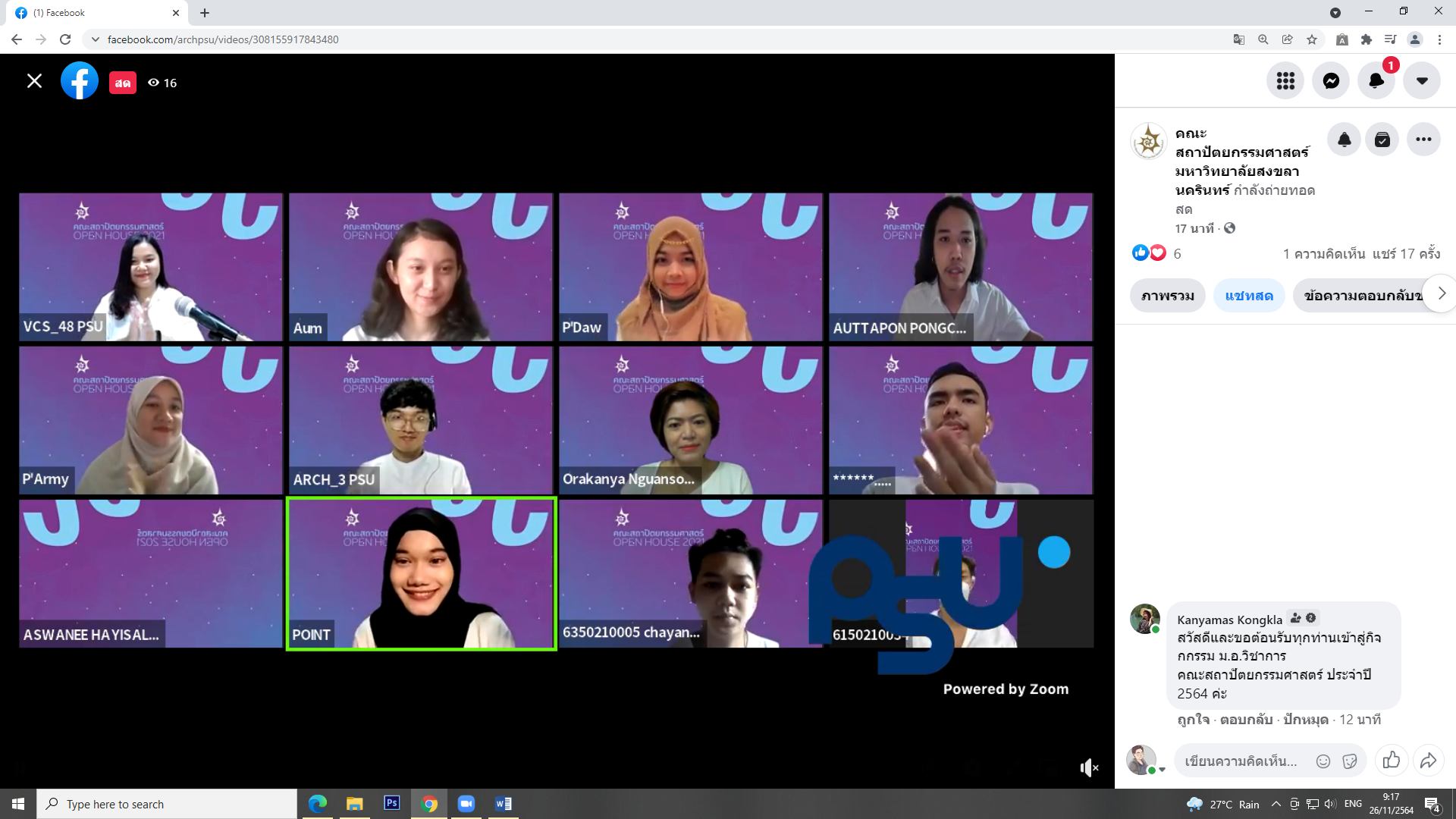Viewport: 1456px width, 819px height.
Task: Expand the account dropdown arrow
Action: click(x=1422, y=81)
